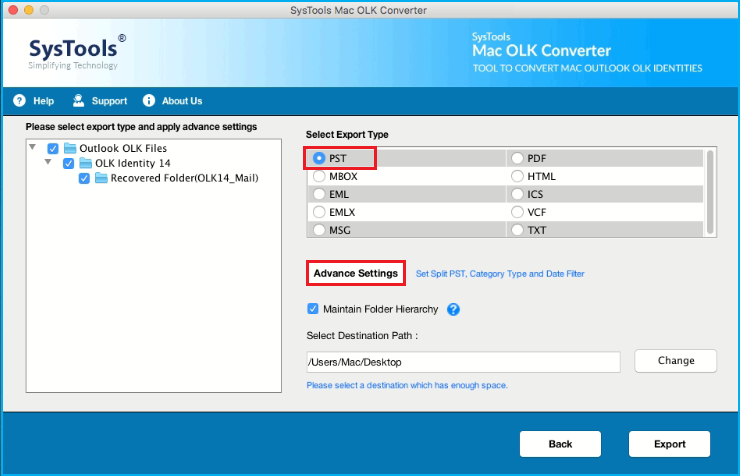Select the ICS export type radio button
Viewport: 740px width, 476px height.
coord(517,194)
